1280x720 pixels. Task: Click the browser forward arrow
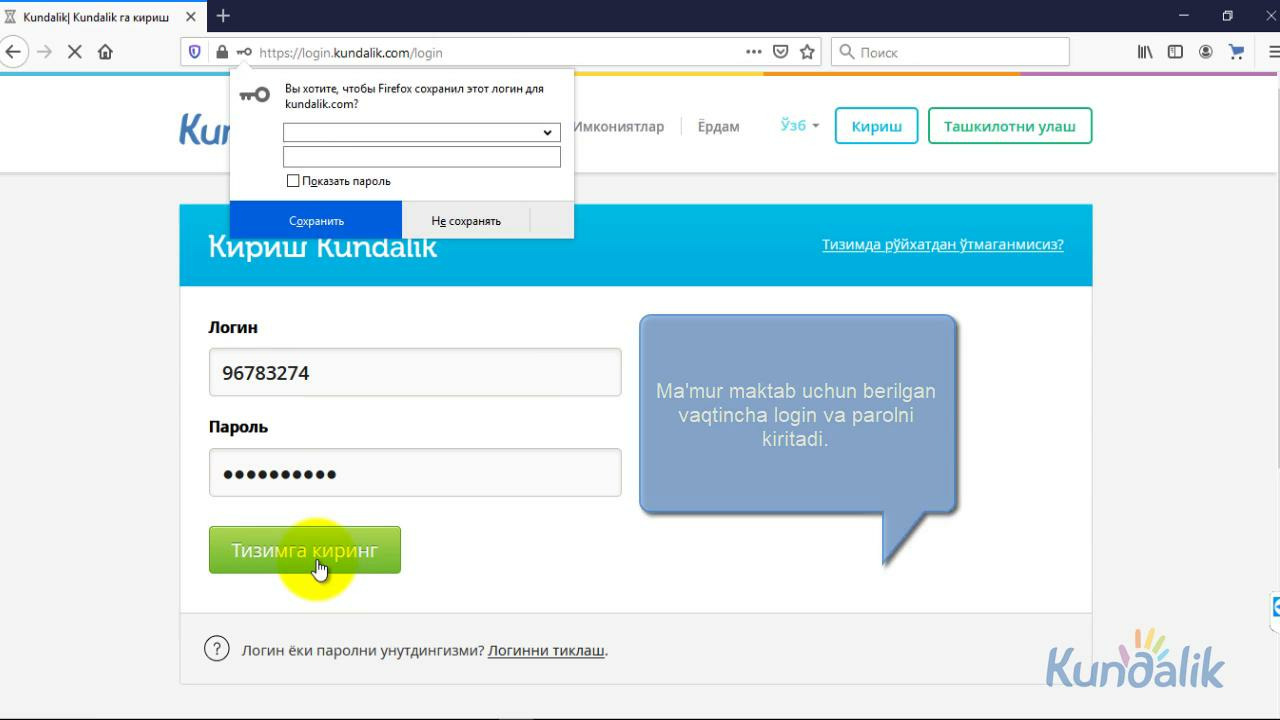[x=44, y=52]
